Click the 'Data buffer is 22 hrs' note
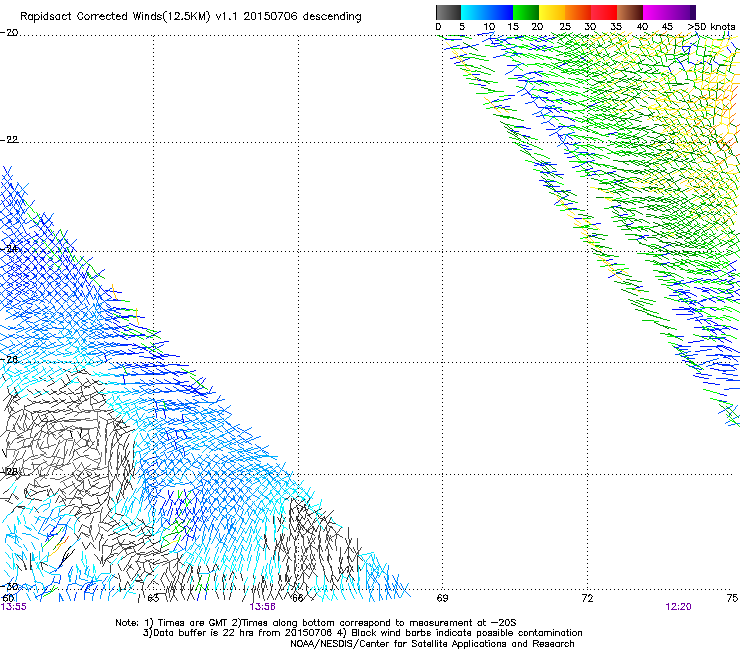Screen dimensions: 740x650 pyautogui.click(x=362, y=633)
